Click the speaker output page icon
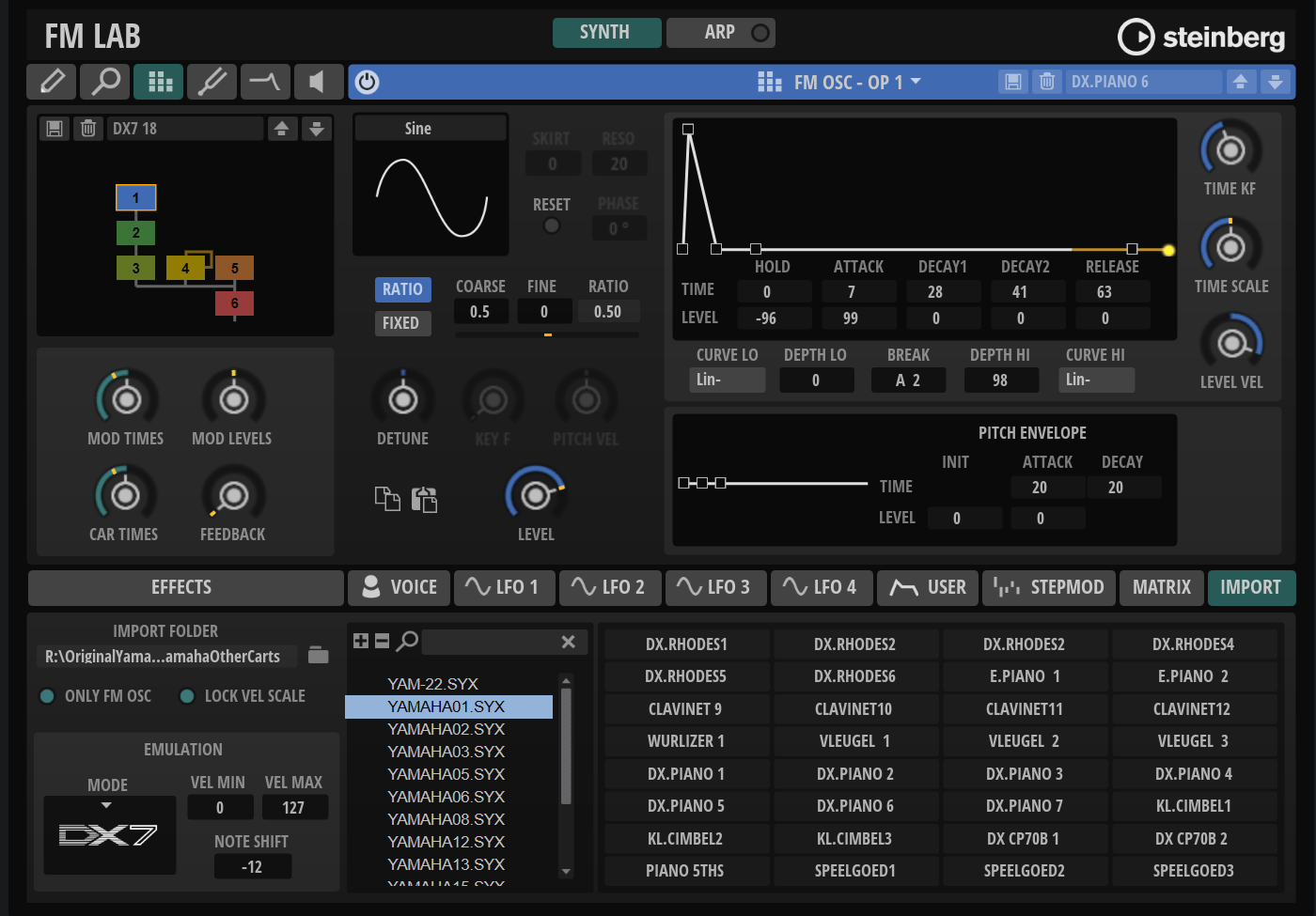1316x916 pixels. pyautogui.click(x=318, y=82)
